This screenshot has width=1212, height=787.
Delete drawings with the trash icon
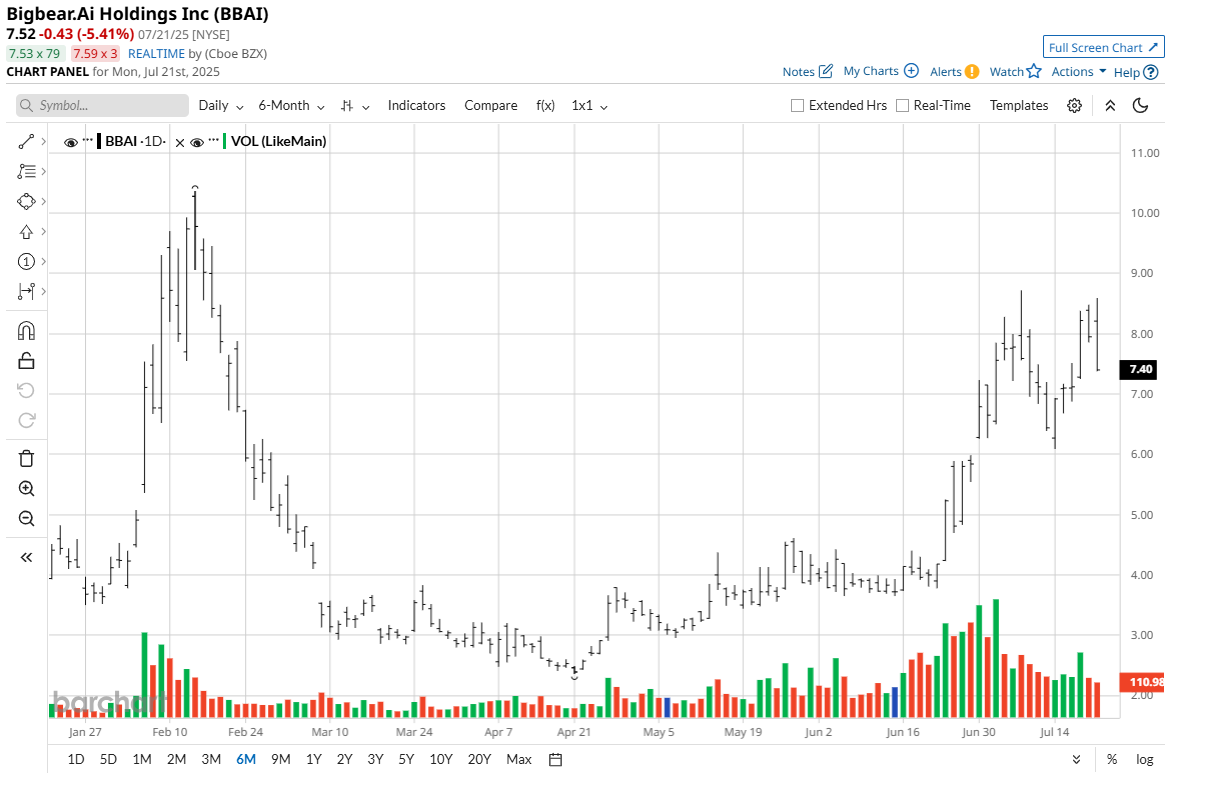26,458
